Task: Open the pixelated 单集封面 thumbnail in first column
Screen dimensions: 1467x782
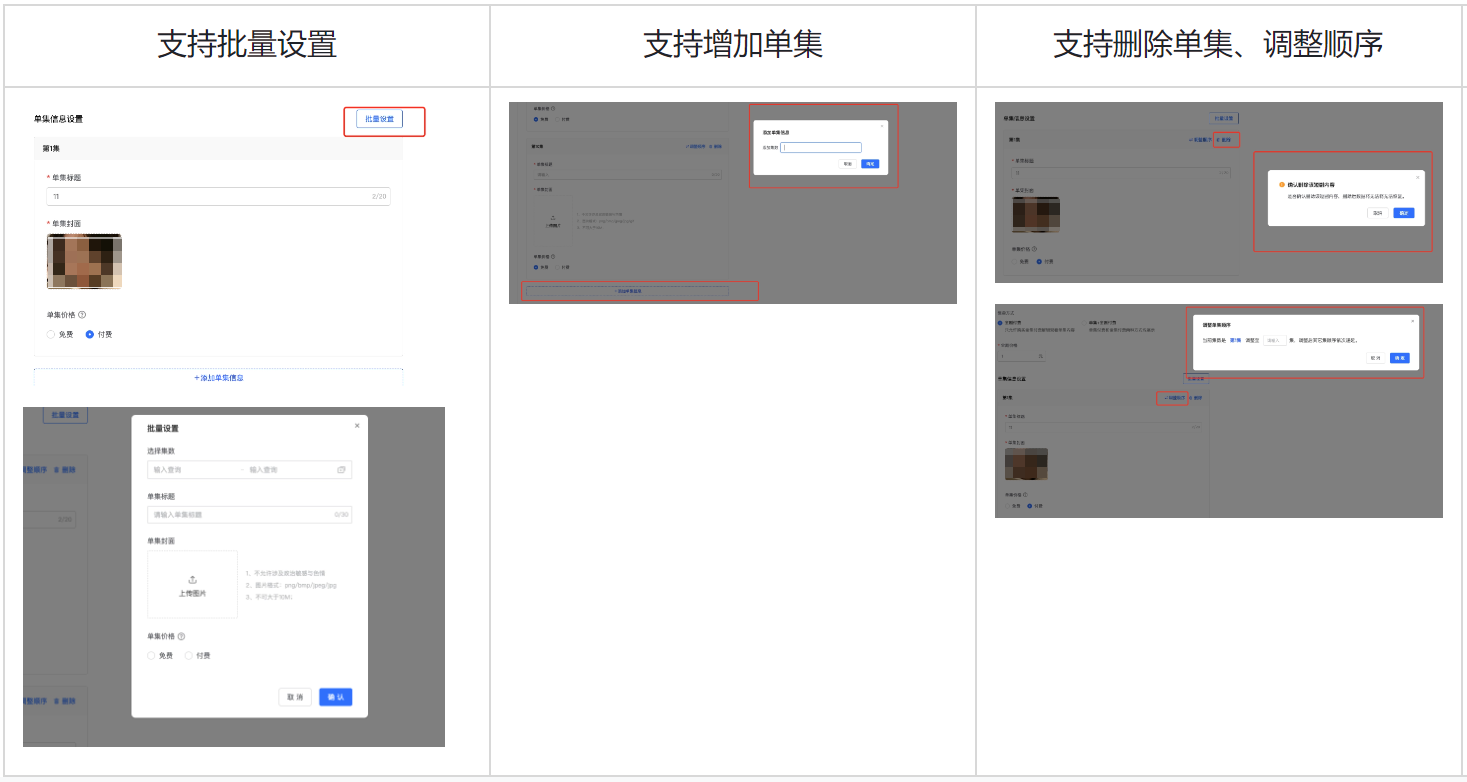Action: [84, 262]
